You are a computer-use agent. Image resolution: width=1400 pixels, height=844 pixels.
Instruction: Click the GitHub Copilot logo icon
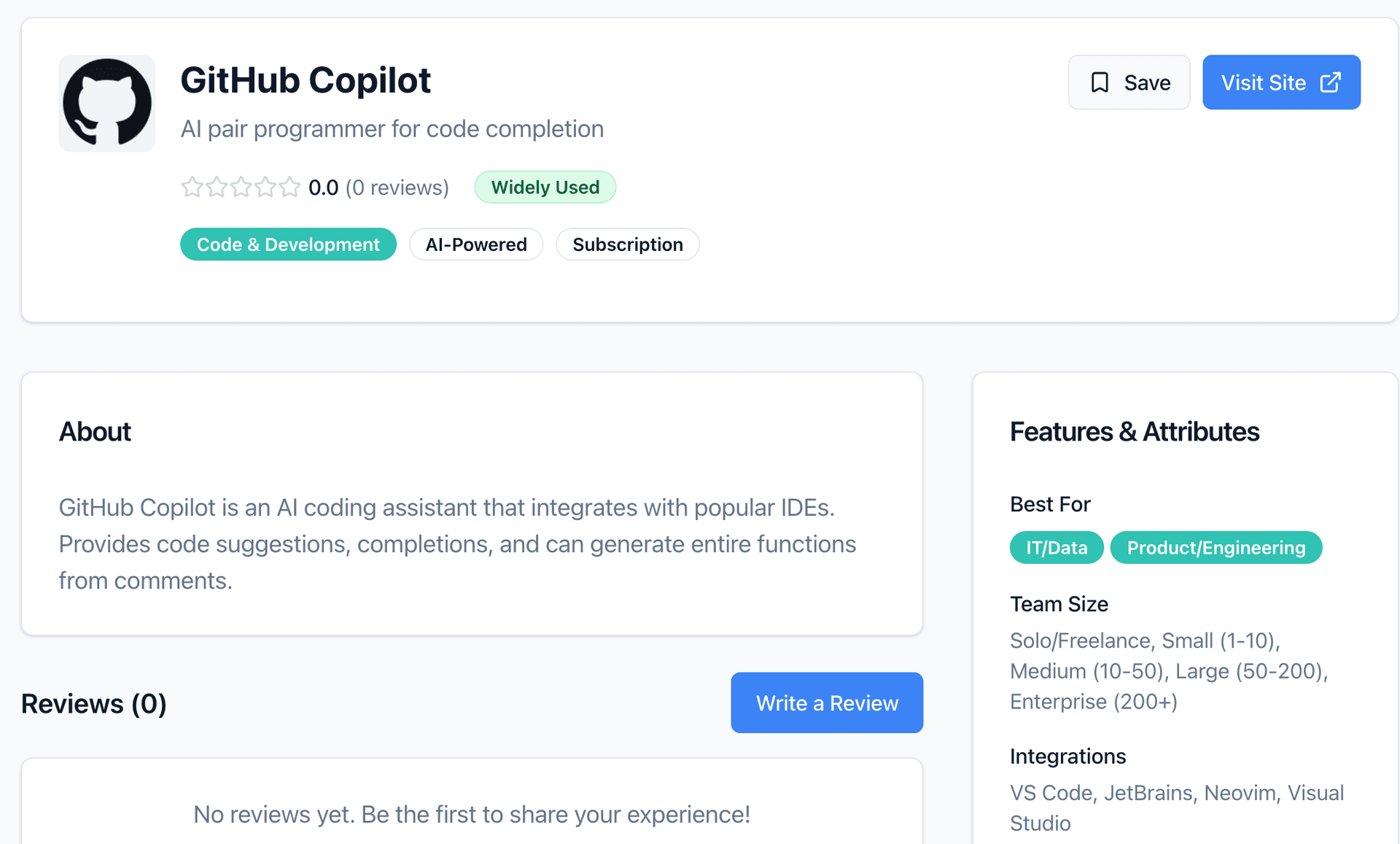tap(106, 103)
